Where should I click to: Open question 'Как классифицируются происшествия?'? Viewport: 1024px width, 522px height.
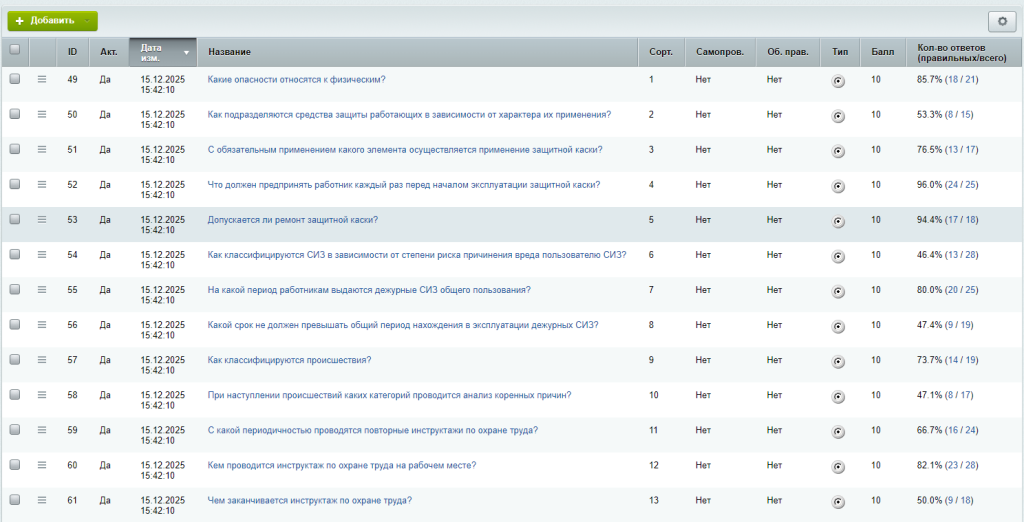(x=289, y=360)
